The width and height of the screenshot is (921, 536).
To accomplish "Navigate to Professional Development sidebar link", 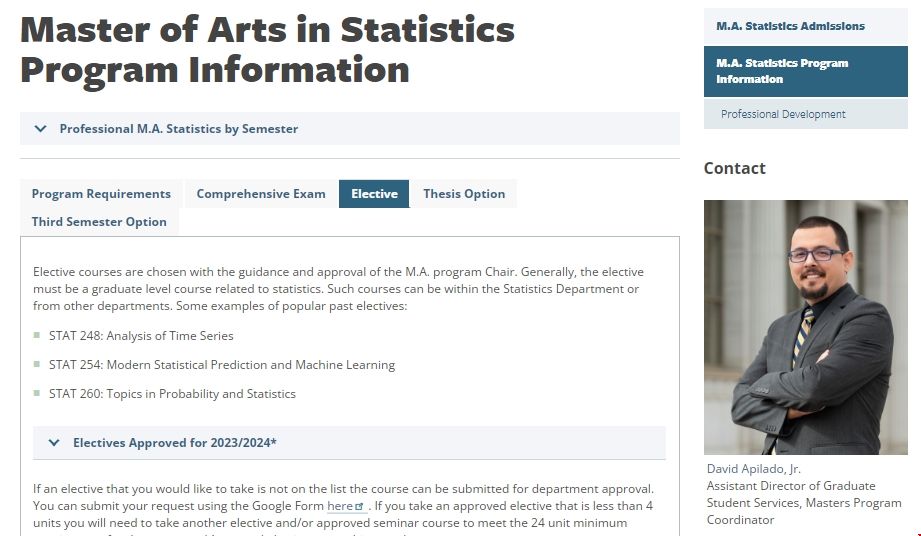I will pyautogui.click(x=783, y=114).
